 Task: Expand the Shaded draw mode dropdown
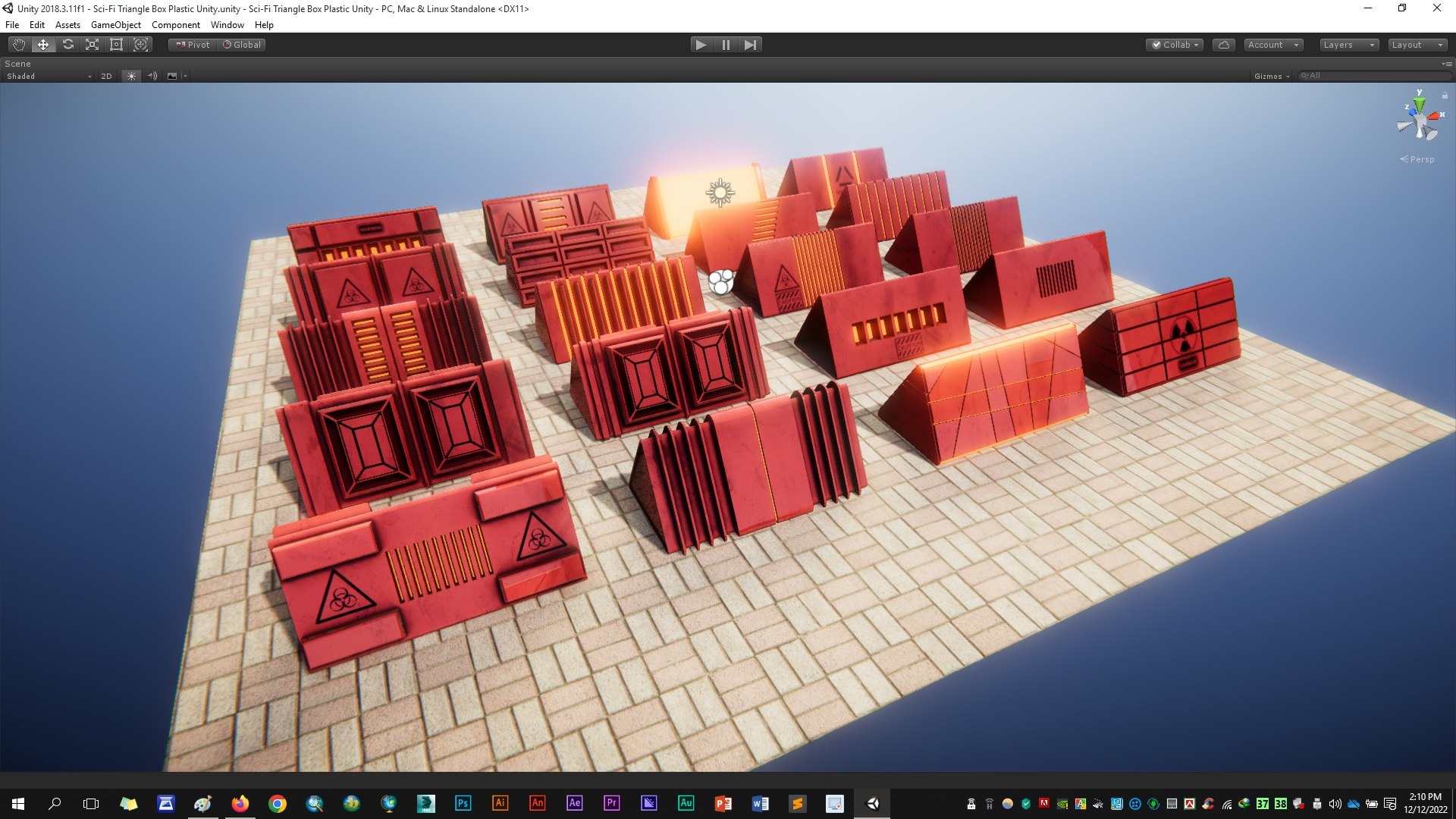[x=49, y=76]
